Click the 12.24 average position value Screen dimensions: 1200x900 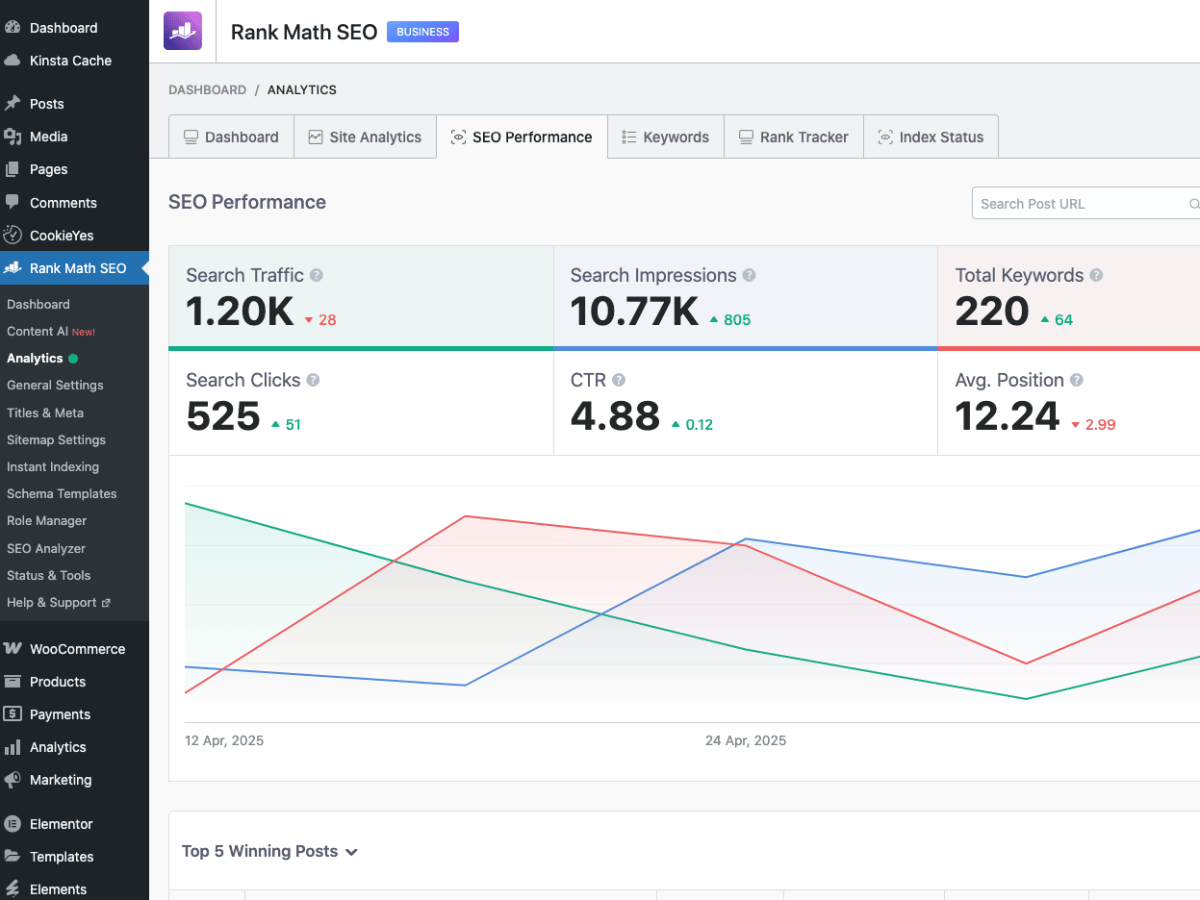(x=1007, y=416)
